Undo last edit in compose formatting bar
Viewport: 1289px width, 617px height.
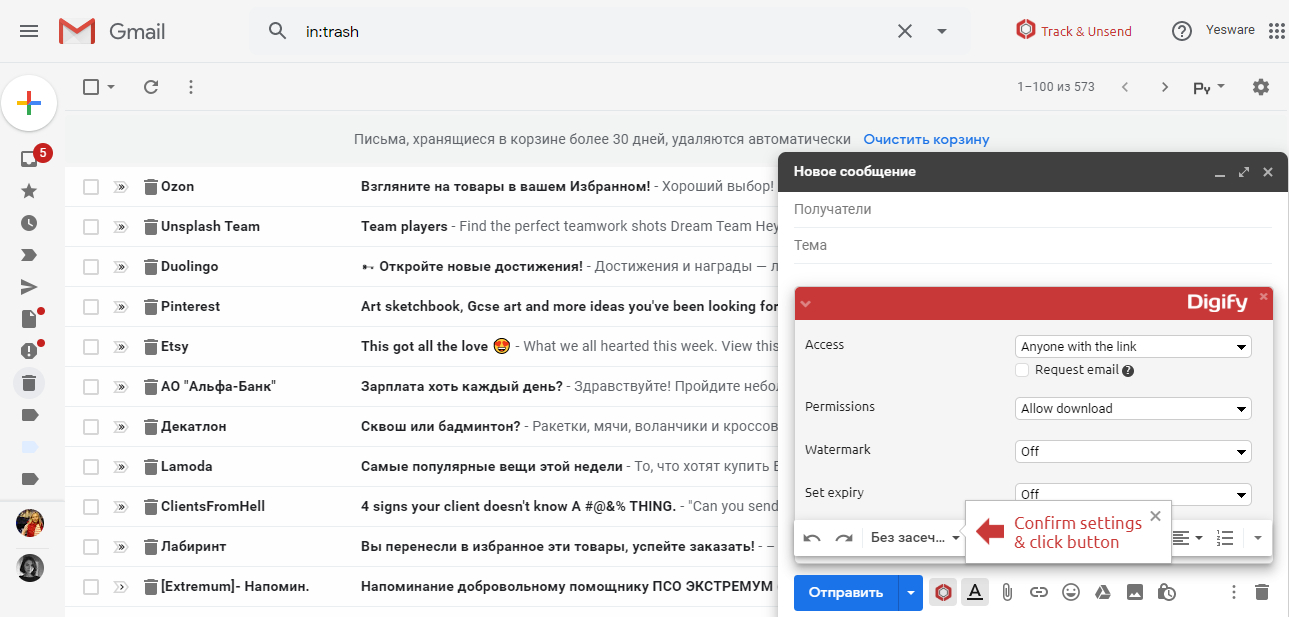click(x=812, y=538)
